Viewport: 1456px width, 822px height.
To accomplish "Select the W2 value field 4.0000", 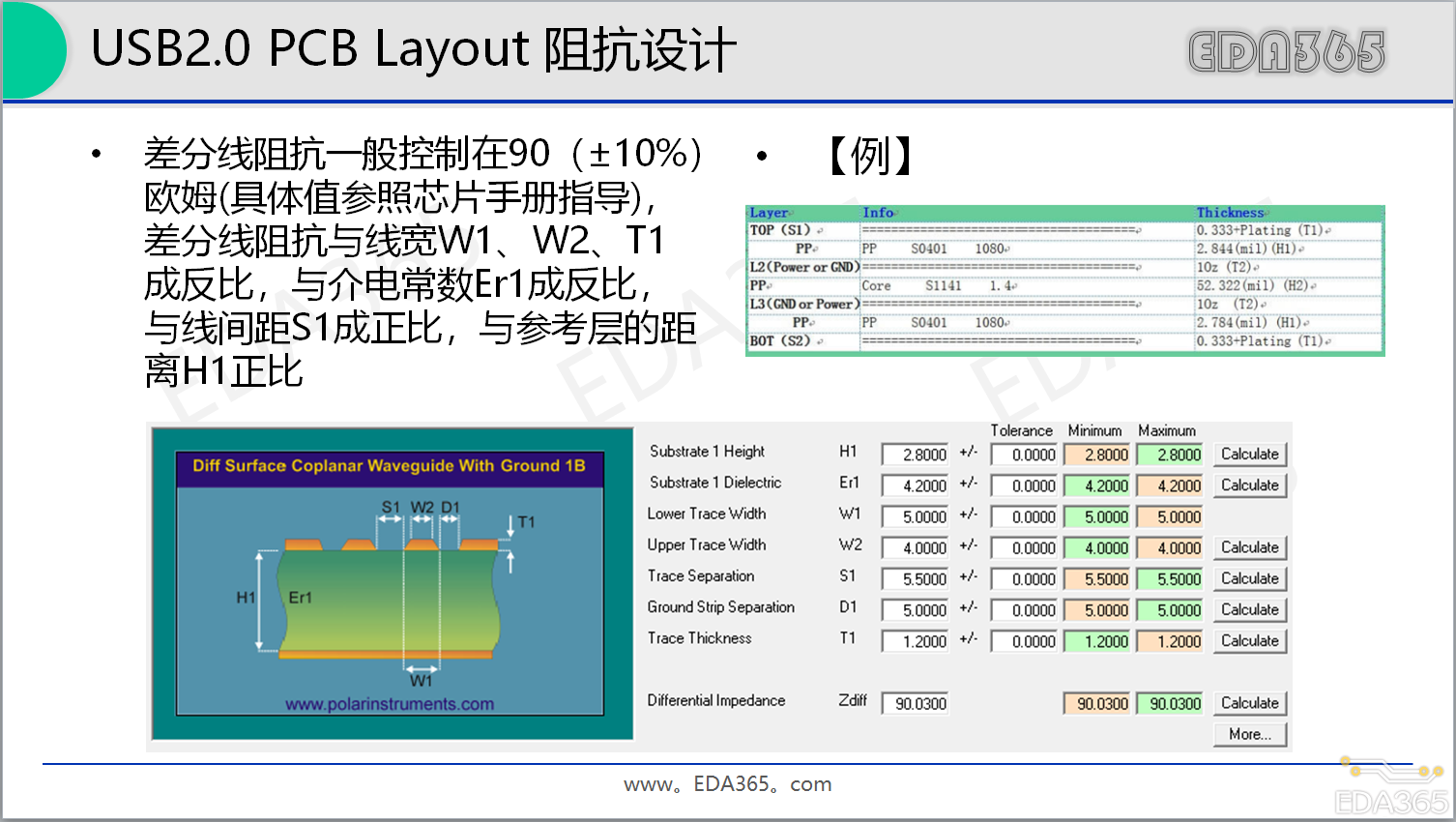I will point(915,547).
